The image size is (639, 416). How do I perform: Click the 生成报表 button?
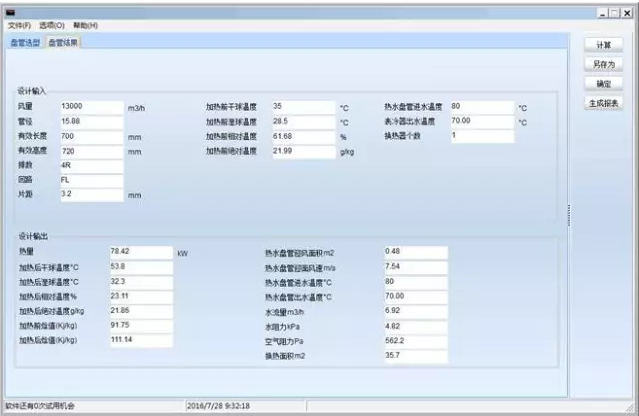(x=603, y=102)
